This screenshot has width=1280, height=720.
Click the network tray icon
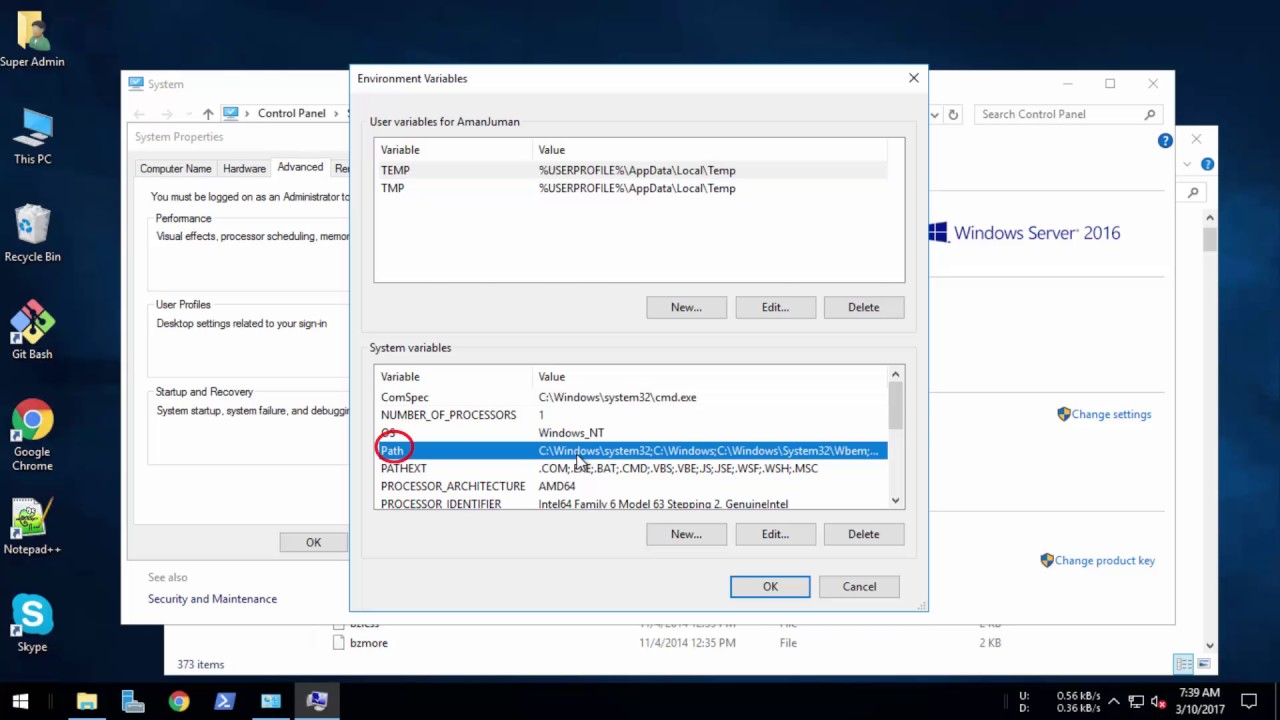point(1136,701)
